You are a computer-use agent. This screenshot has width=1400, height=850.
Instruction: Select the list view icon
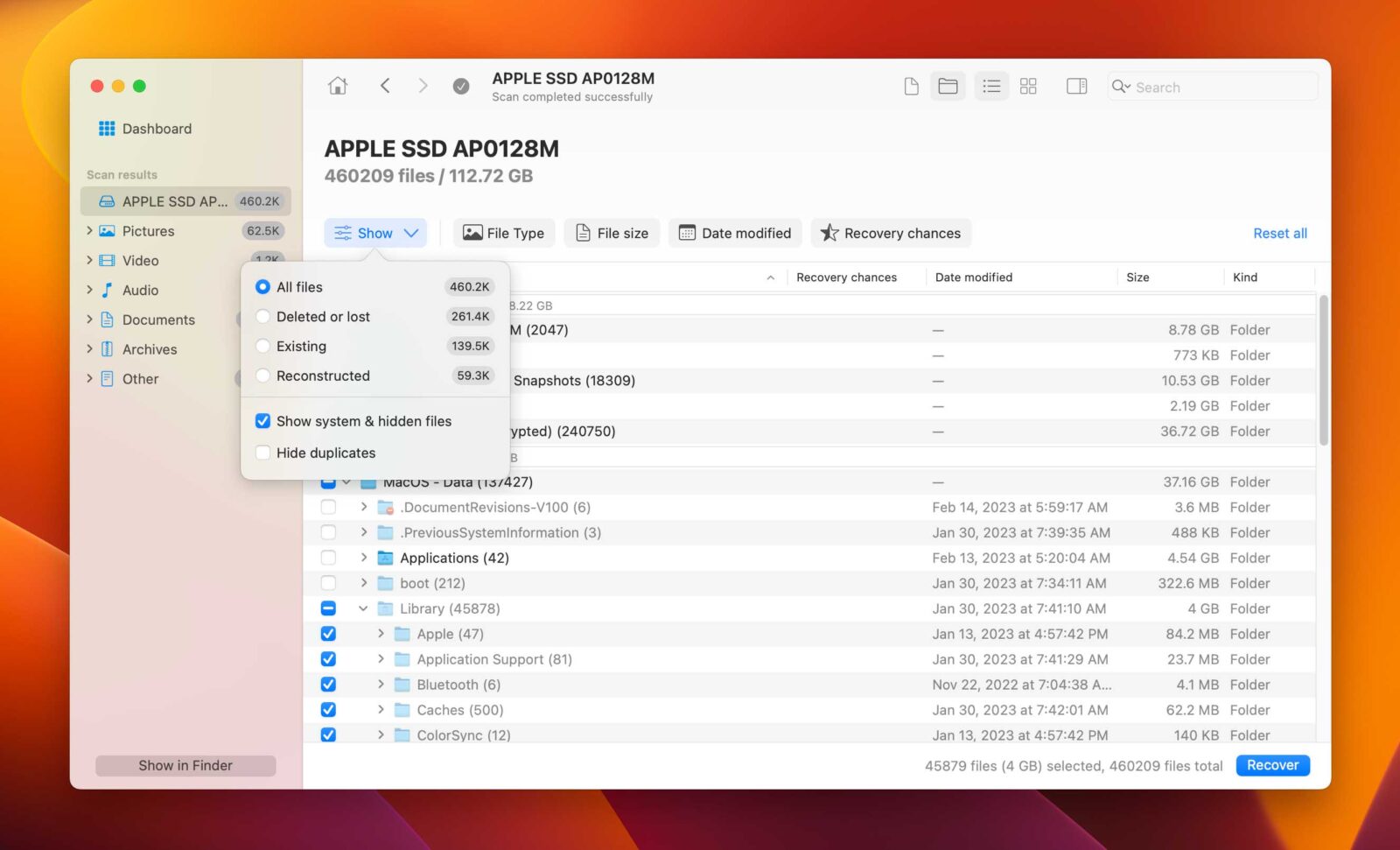coord(991,86)
